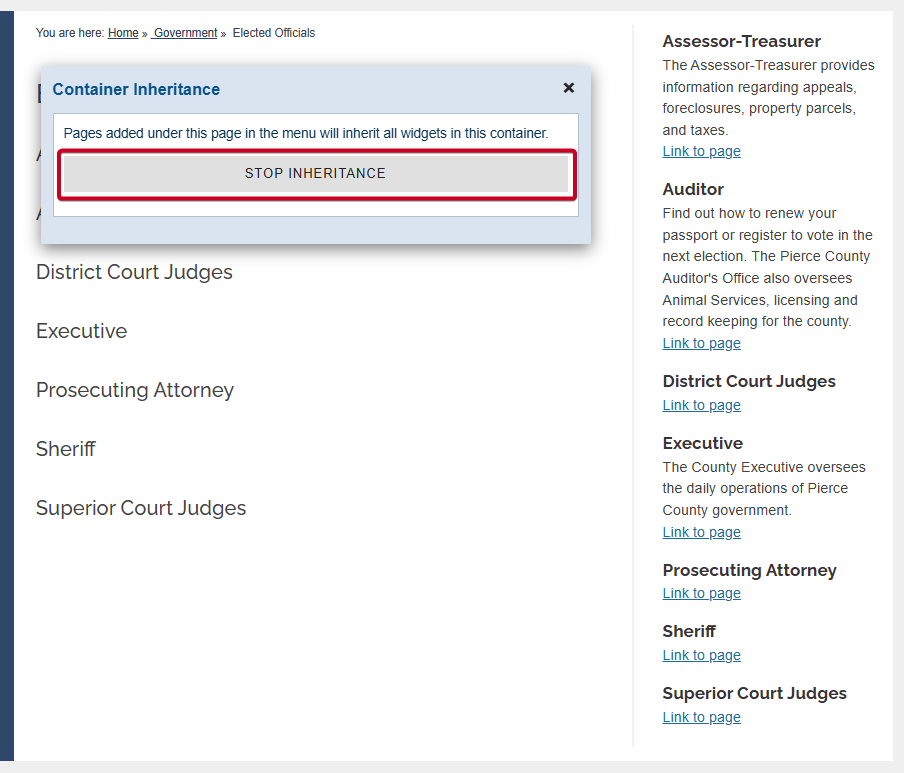Click the Stop Inheritance button
The height and width of the screenshot is (773, 904).
pos(316,174)
